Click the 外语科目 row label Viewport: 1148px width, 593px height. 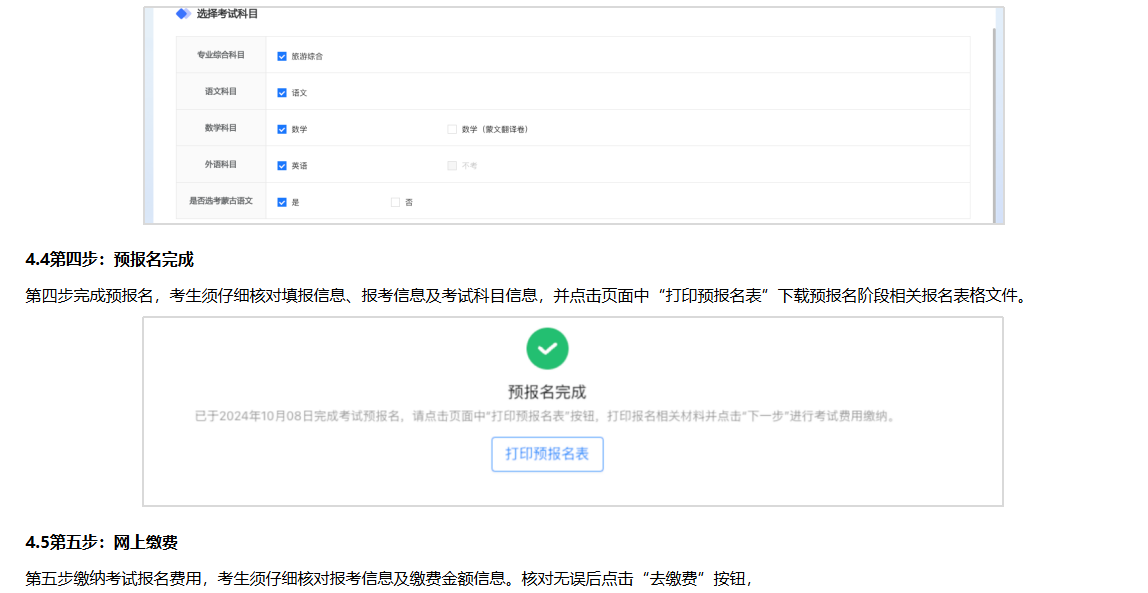click(x=220, y=165)
